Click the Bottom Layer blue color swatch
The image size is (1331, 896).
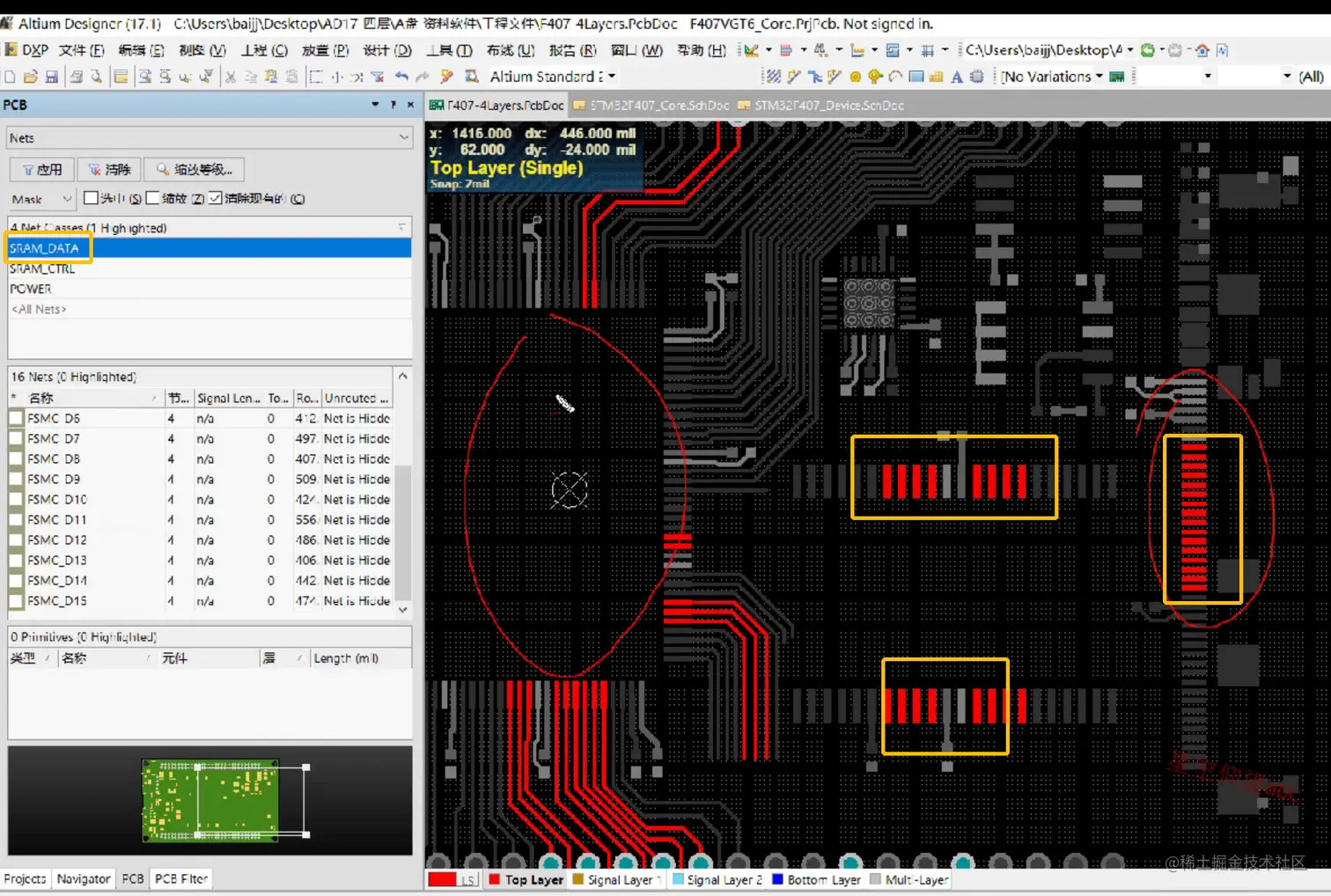click(777, 879)
